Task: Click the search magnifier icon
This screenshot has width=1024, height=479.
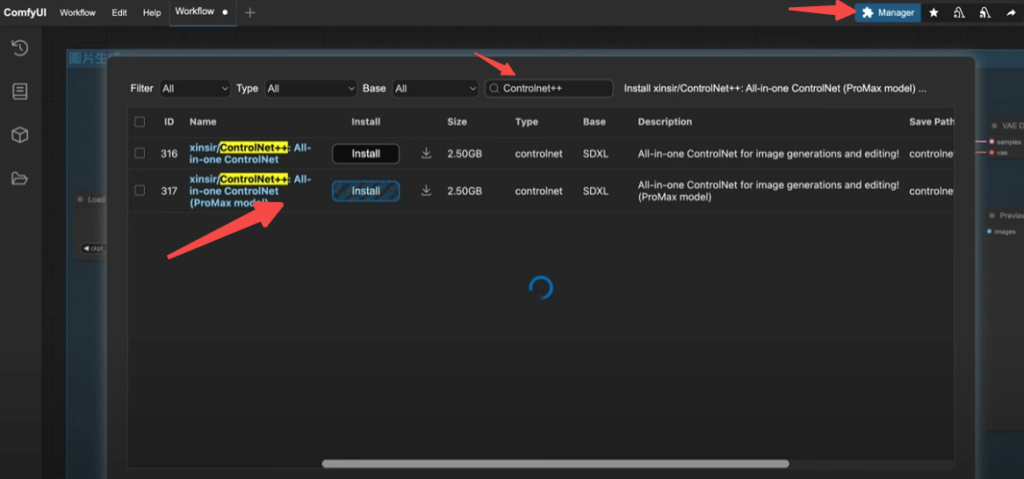Action: pyautogui.click(x=494, y=88)
